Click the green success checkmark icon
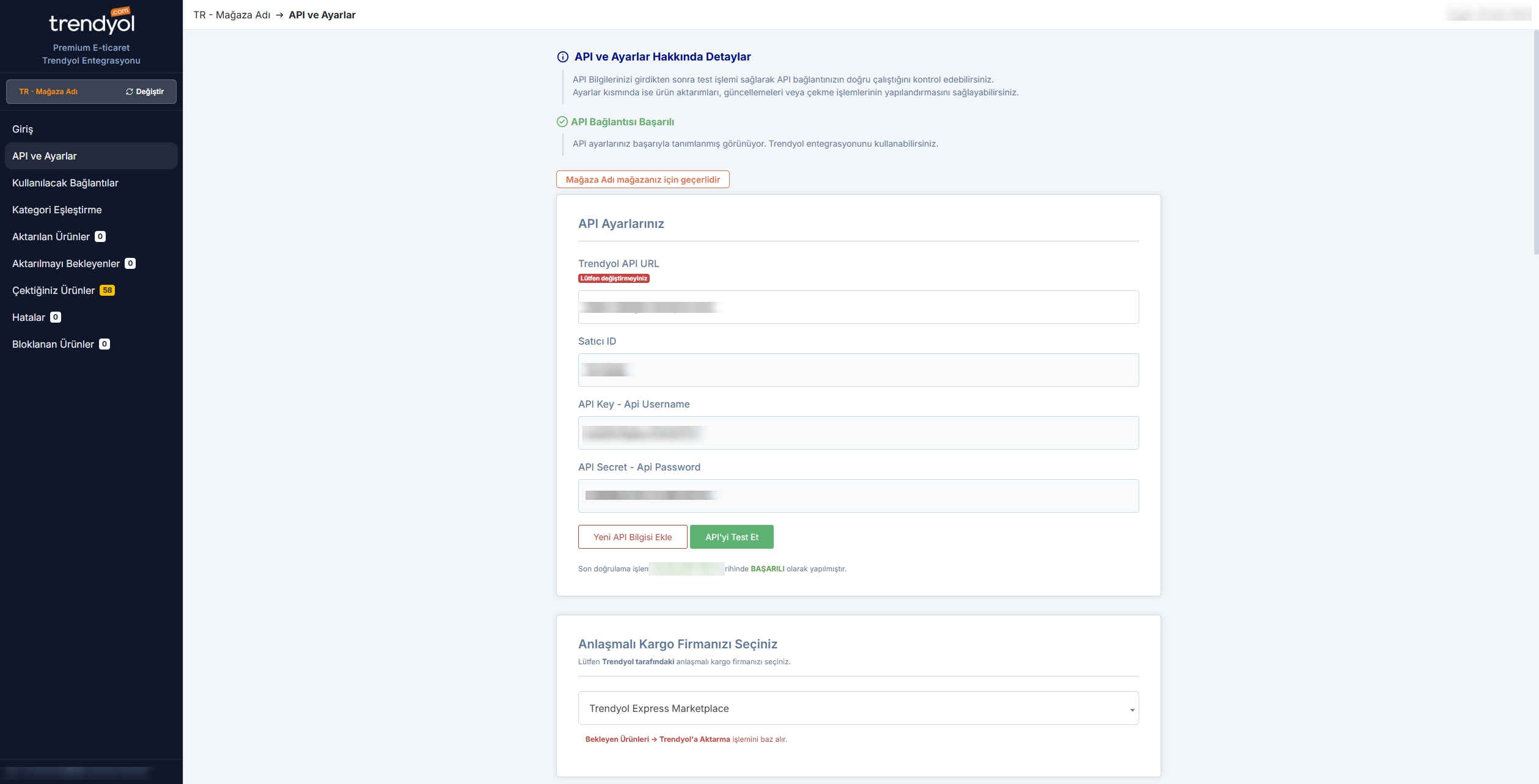1539x784 pixels. 562,122
